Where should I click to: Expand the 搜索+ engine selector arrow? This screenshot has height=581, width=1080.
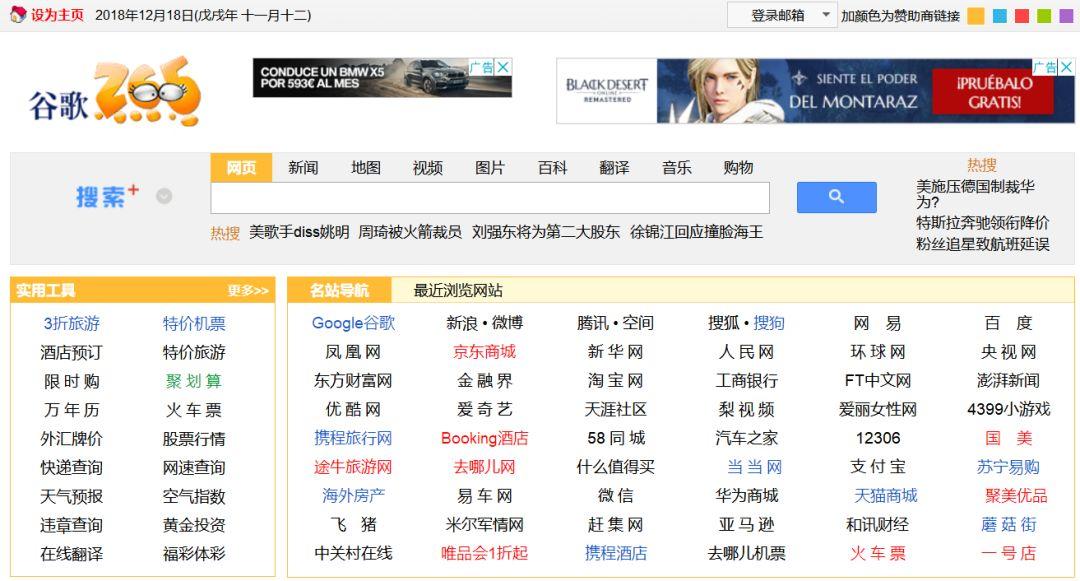pos(164,196)
